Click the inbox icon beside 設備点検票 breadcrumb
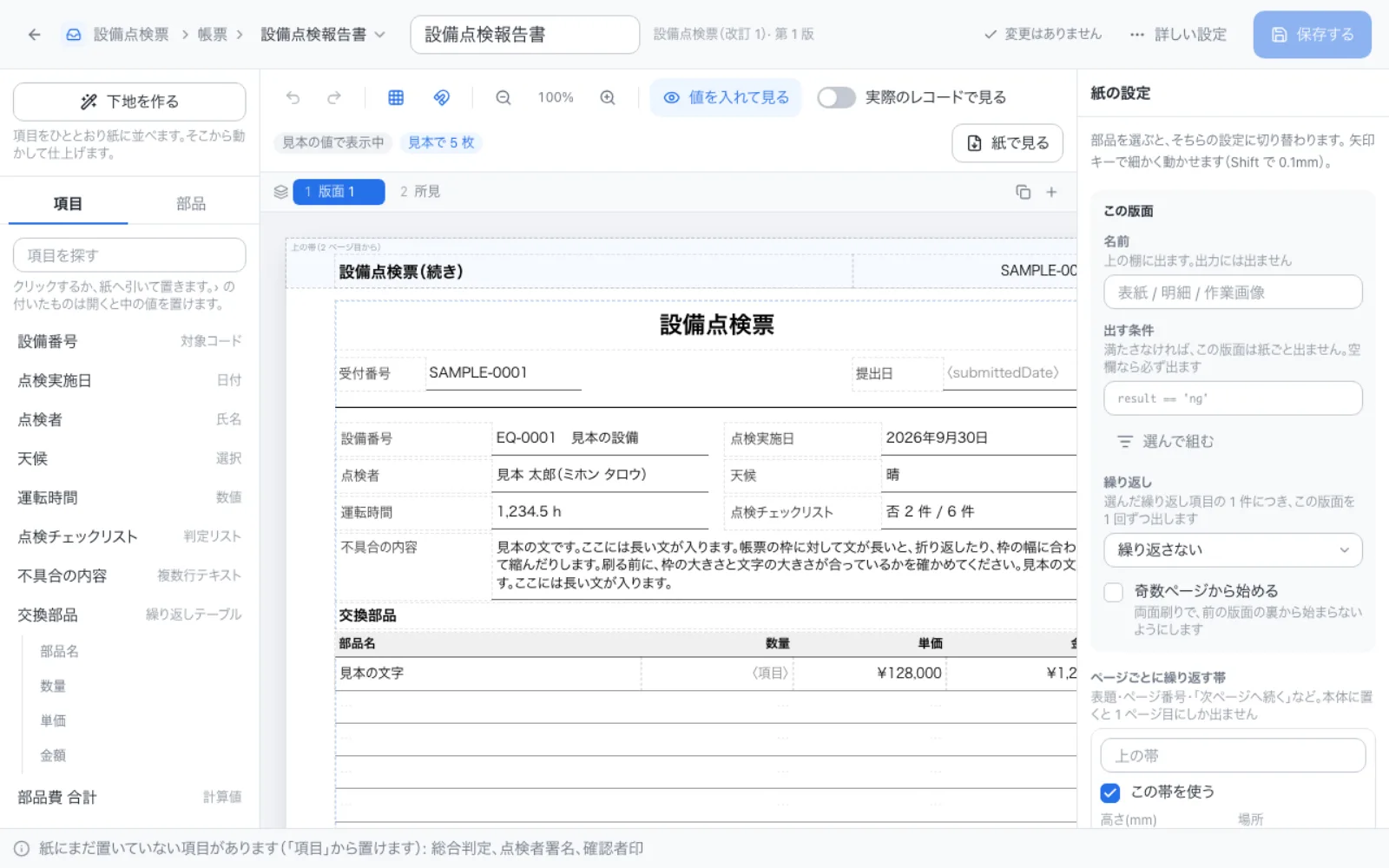Viewport: 1389px width, 868px height. (74, 35)
